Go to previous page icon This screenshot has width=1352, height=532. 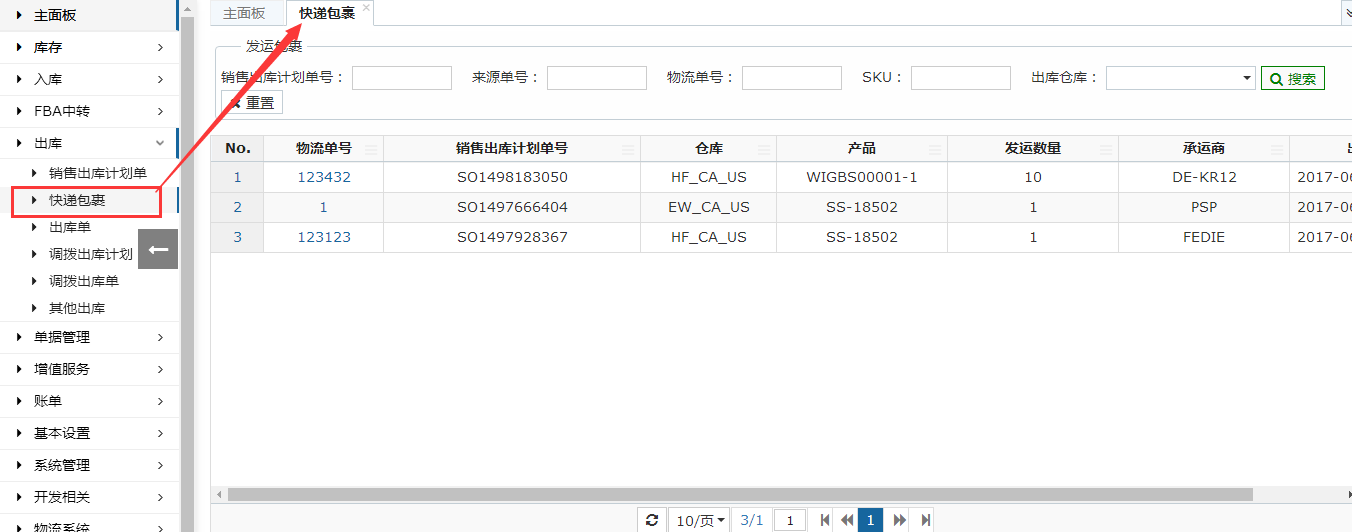(x=847, y=520)
